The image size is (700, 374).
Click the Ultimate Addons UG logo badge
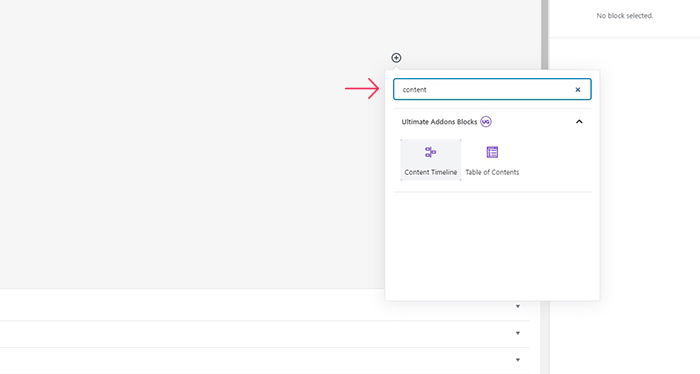pyautogui.click(x=486, y=121)
